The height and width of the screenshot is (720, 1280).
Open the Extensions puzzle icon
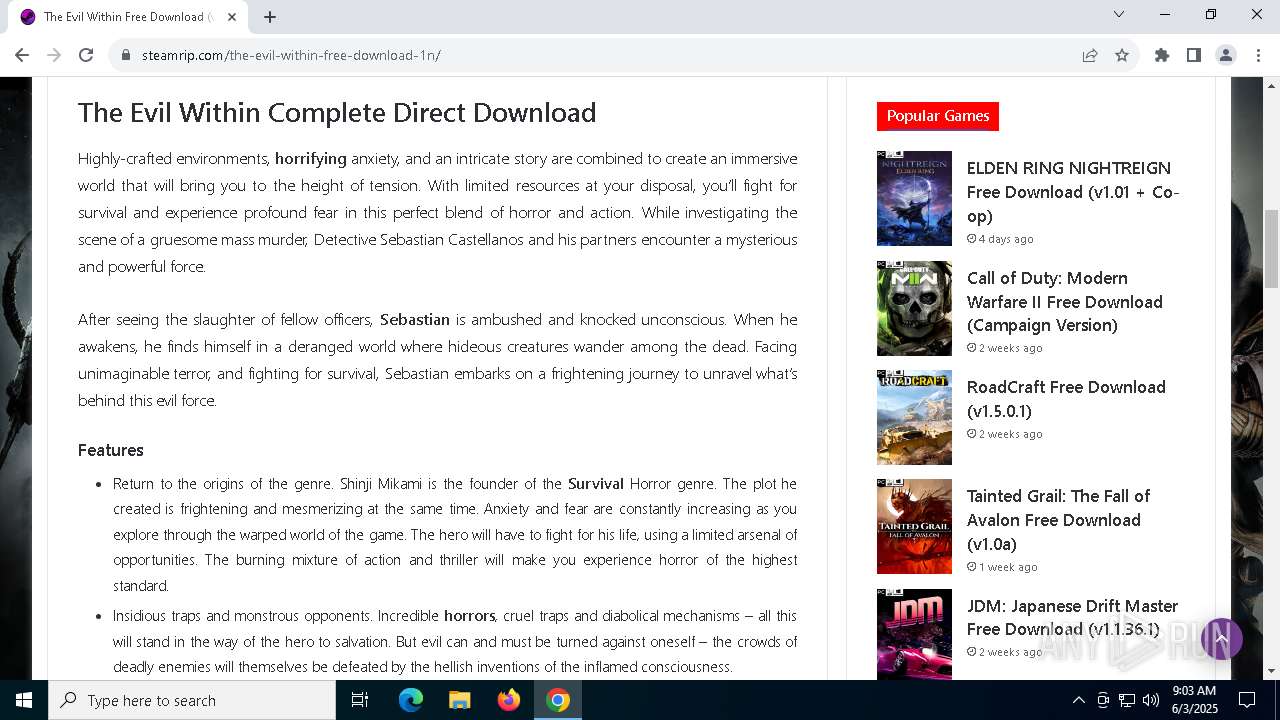pos(1162,55)
